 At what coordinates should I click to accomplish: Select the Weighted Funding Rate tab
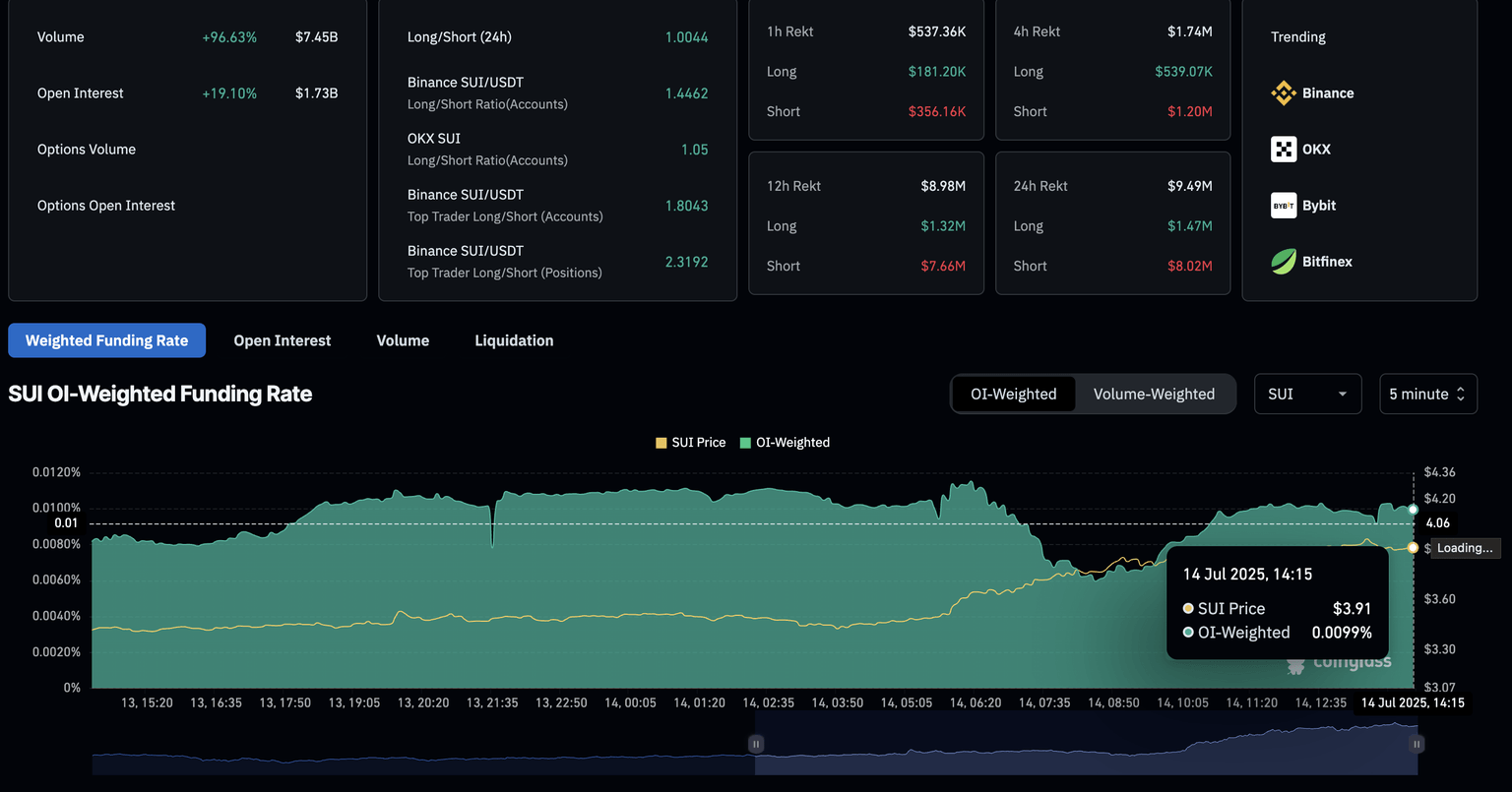coord(106,340)
